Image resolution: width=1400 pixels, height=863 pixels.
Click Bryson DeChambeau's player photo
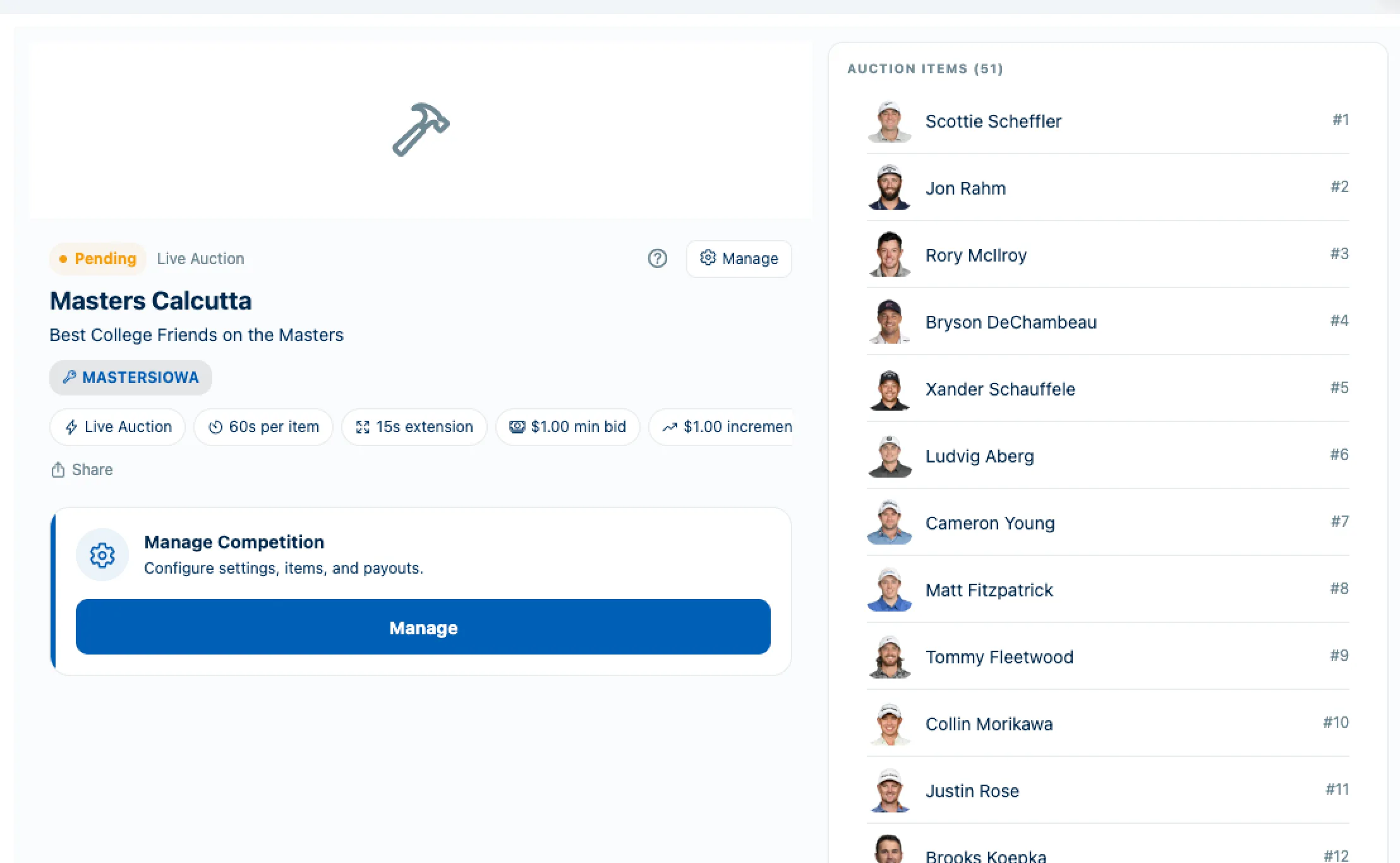[890, 322]
